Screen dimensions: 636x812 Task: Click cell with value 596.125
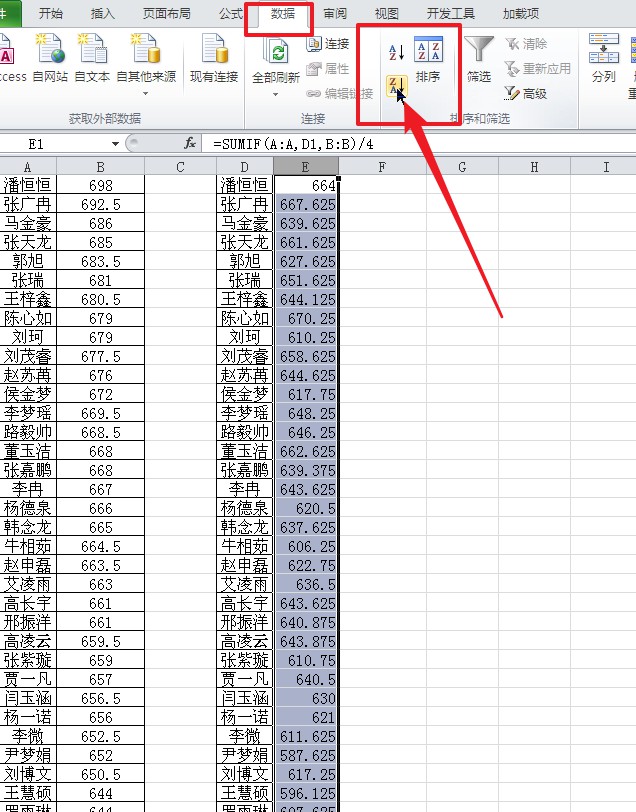coord(306,793)
